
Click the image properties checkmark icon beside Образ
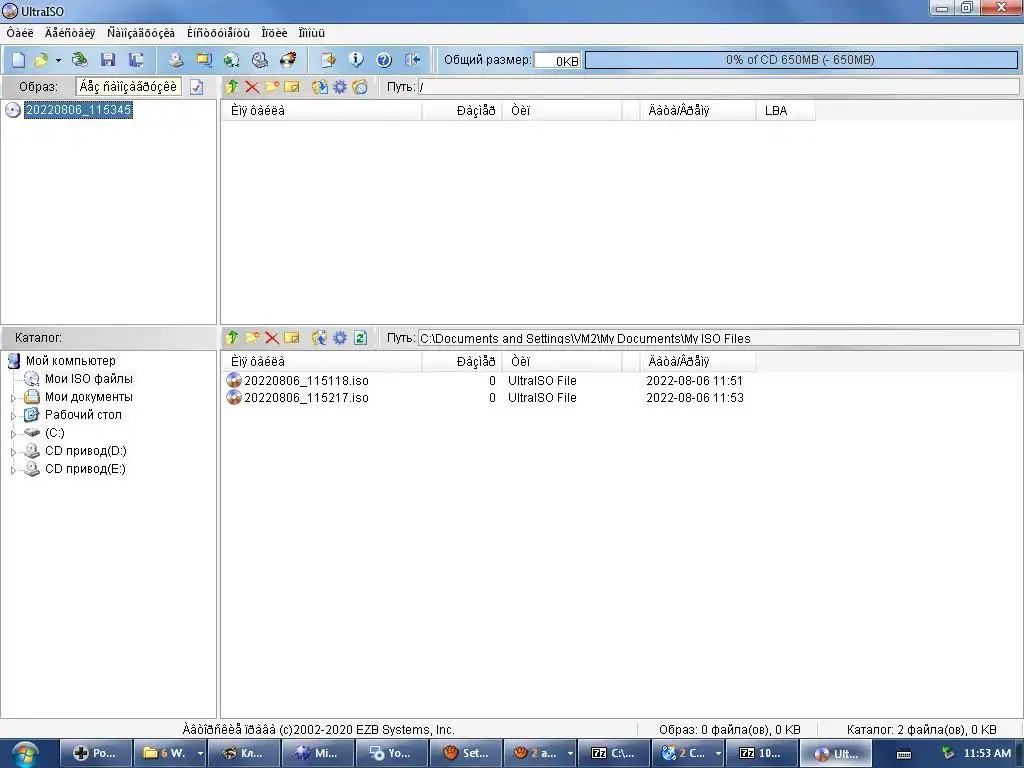[197, 87]
